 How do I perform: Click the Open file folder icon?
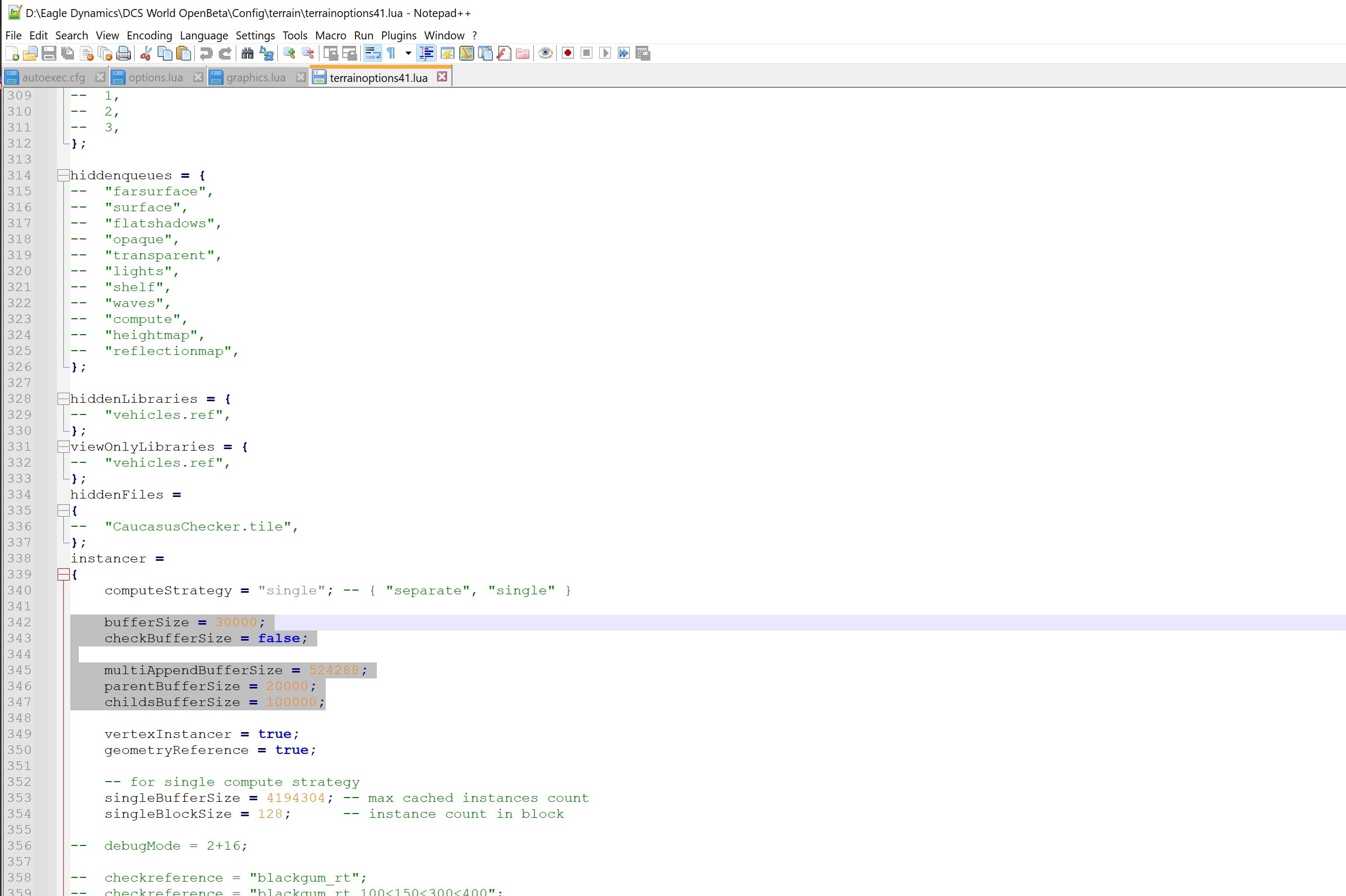point(30,54)
